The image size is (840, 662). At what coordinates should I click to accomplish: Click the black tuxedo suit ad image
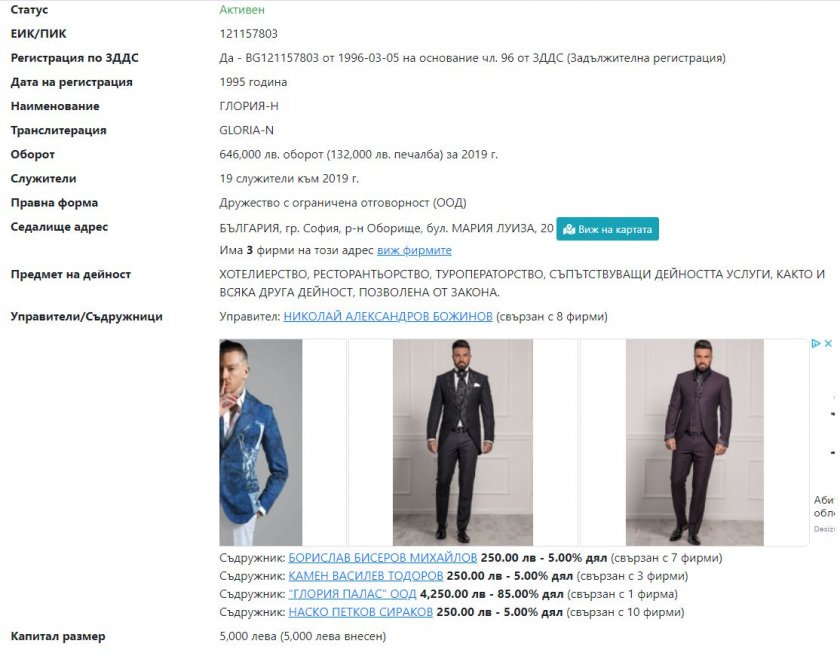[463, 442]
